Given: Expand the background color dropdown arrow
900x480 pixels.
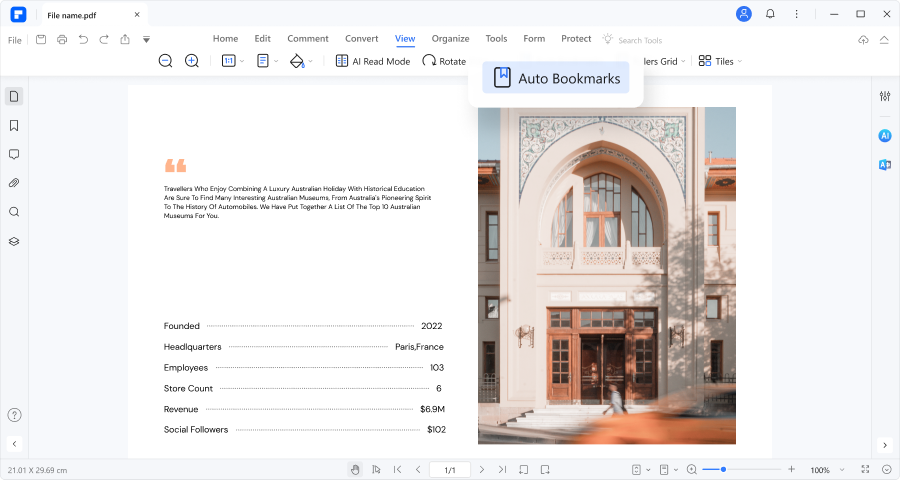Looking at the screenshot, I should (311, 61).
